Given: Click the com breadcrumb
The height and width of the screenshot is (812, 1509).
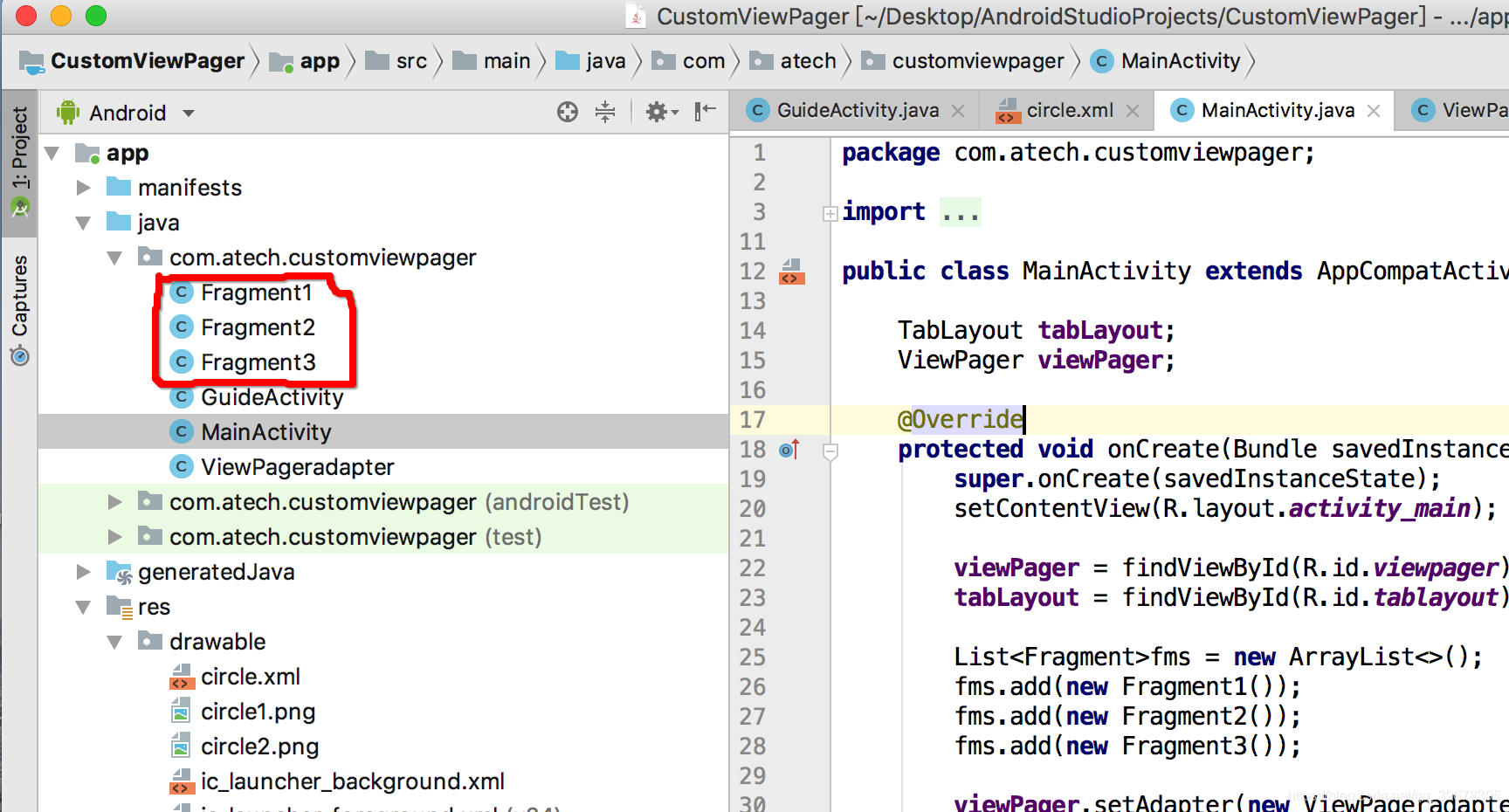Looking at the screenshot, I should click(689, 61).
